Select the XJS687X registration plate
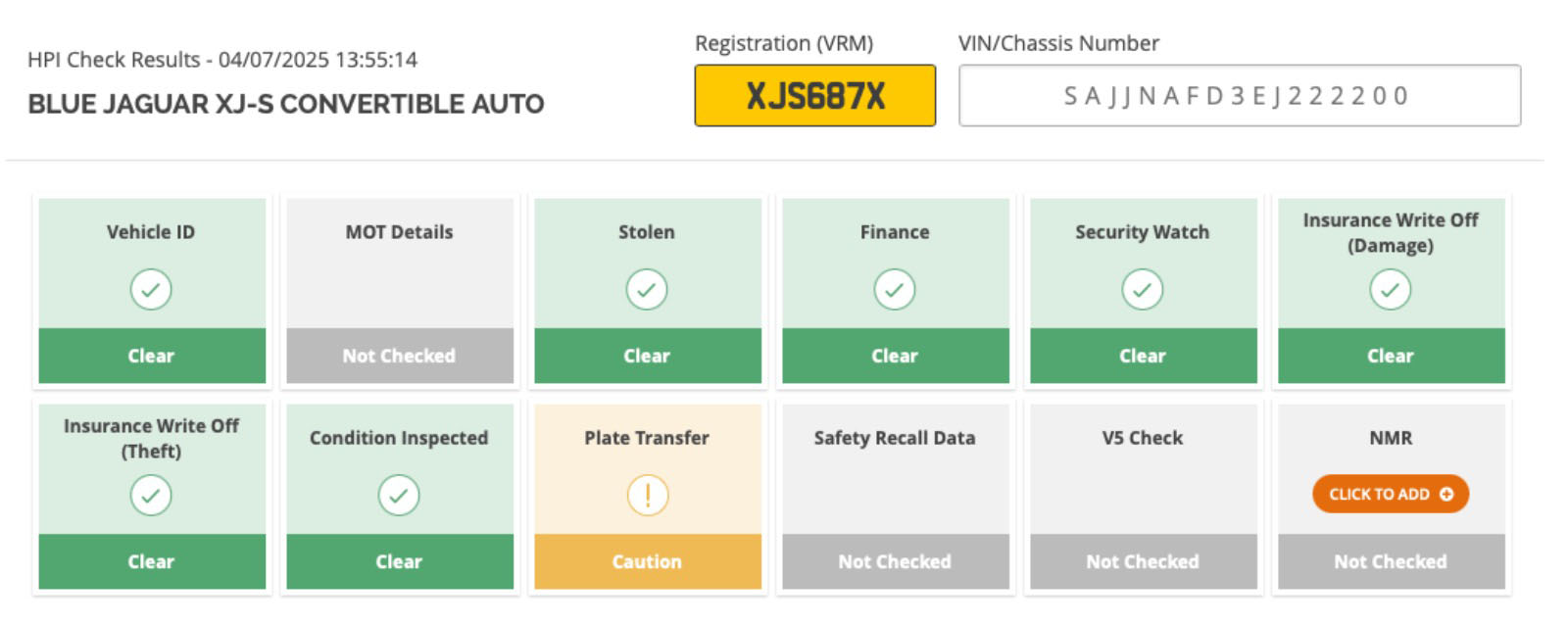This screenshot has width=1568, height=625. [x=815, y=96]
